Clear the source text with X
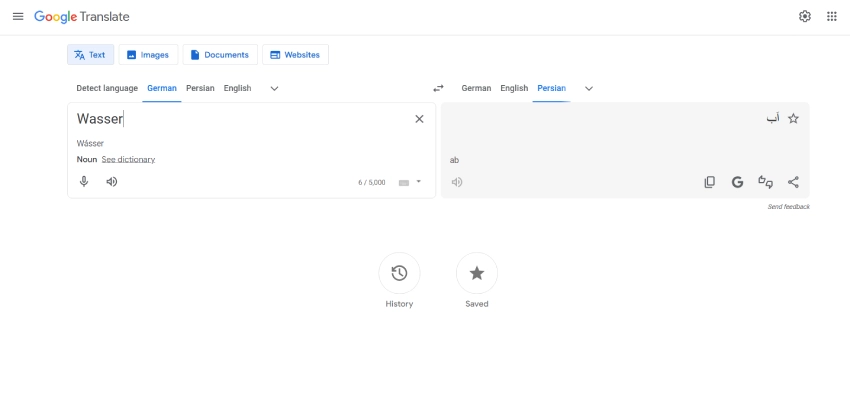 419,119
